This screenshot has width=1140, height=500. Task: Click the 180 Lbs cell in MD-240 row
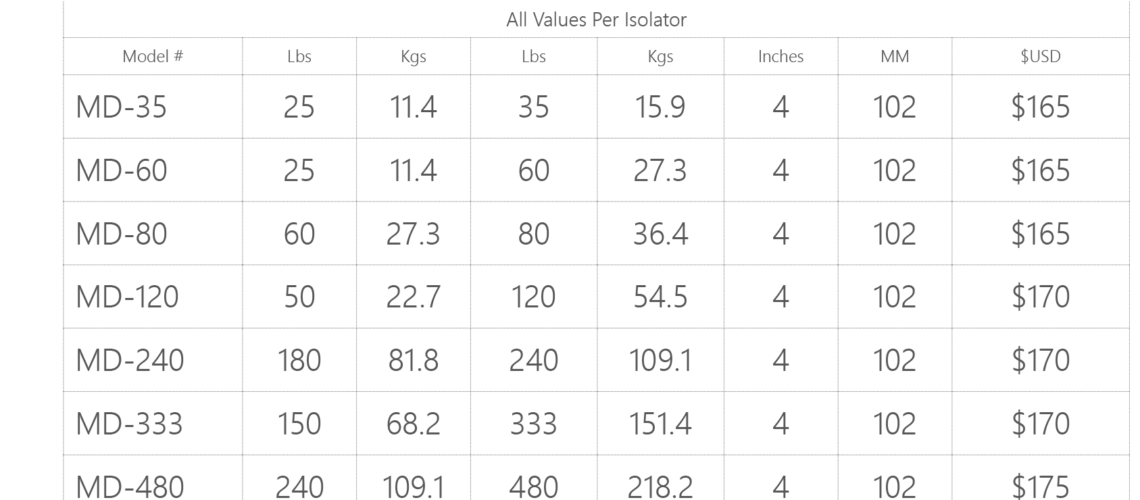(x=299, y=360)
